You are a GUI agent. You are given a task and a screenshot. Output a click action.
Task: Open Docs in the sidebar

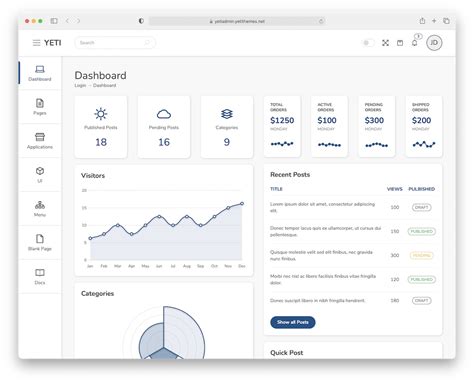tap(40, 277)
